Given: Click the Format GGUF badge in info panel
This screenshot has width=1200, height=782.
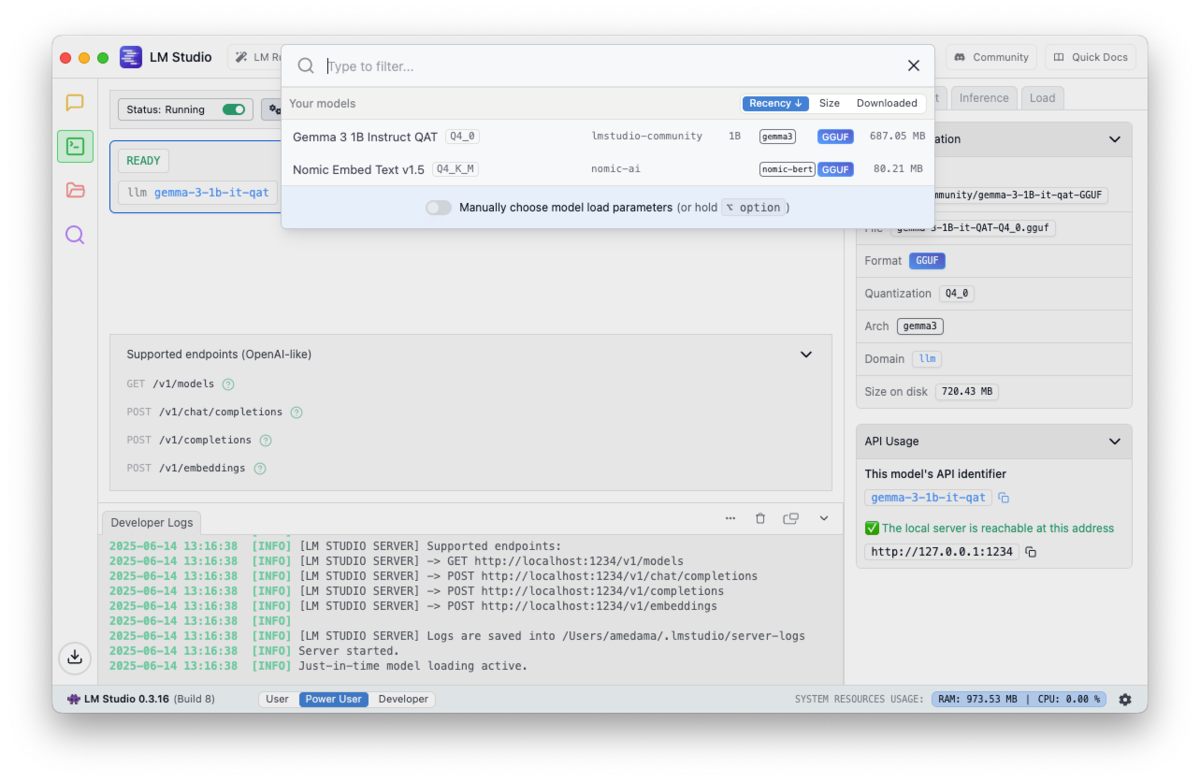Looking at the screenshot, I should [927, 261].
